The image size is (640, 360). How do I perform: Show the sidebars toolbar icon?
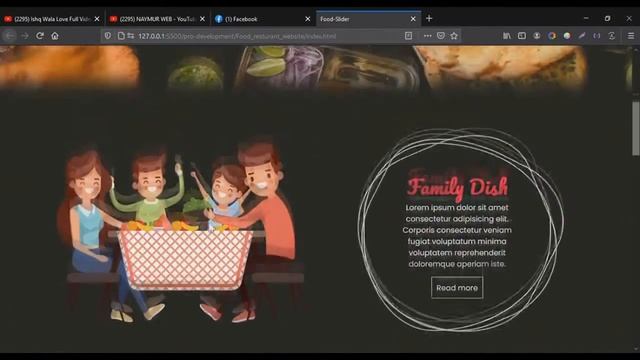coord(522,36)
